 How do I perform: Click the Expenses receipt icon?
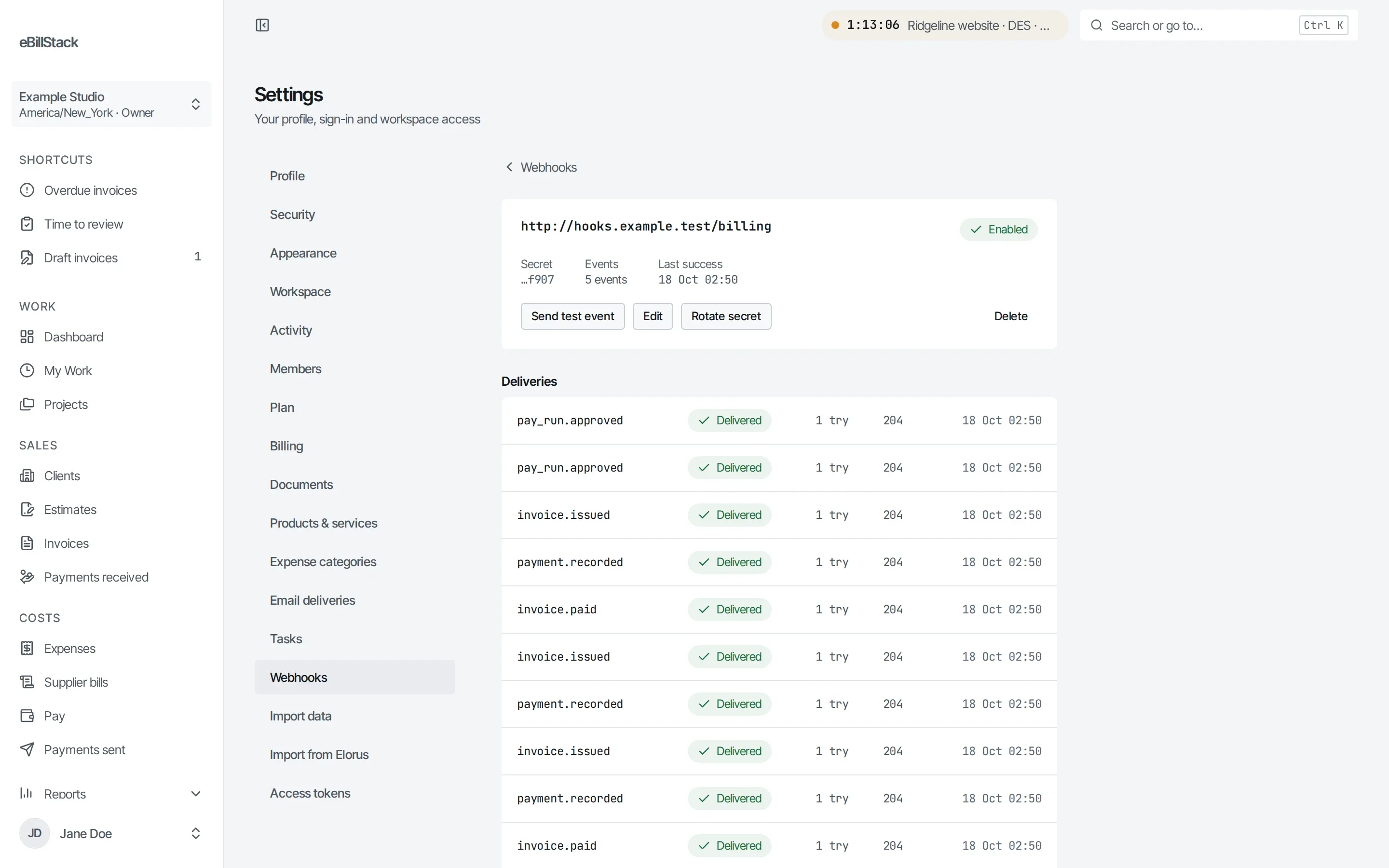coord(27,648)
